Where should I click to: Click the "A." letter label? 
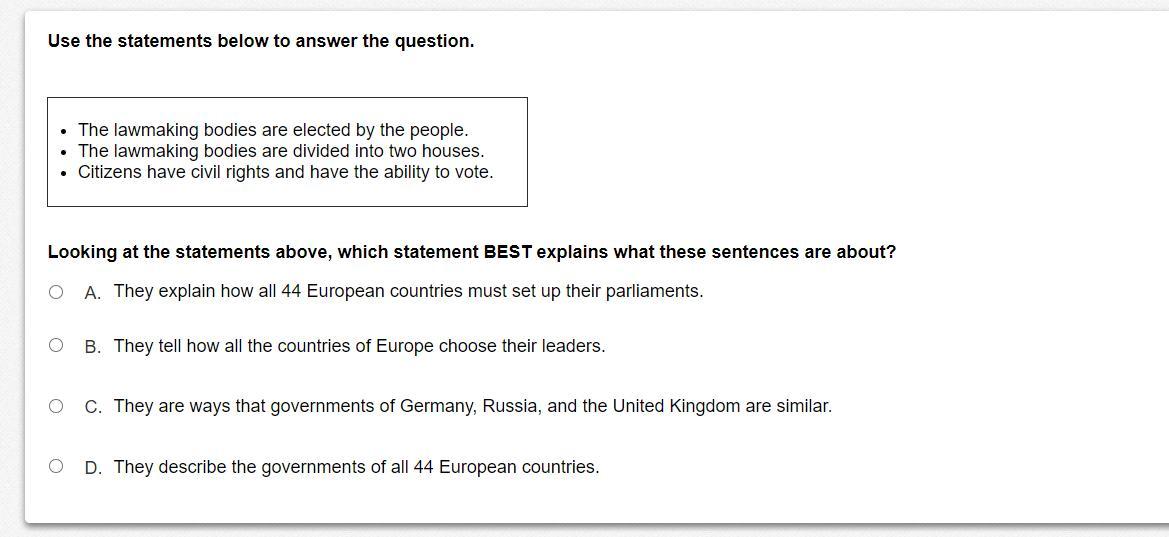click(x=93, y=293)
